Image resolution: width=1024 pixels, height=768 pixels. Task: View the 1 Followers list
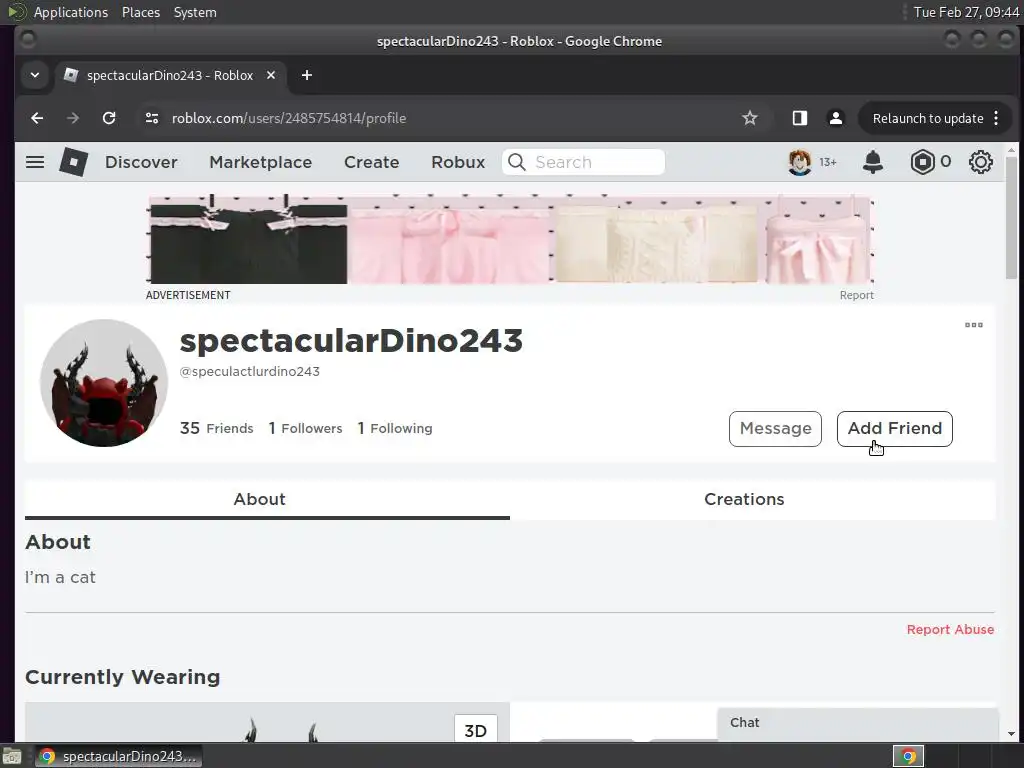pos(305,428)
